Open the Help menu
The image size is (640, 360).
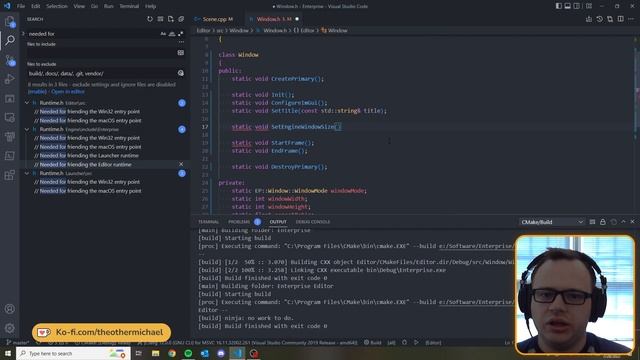click(x=151, y=6)
